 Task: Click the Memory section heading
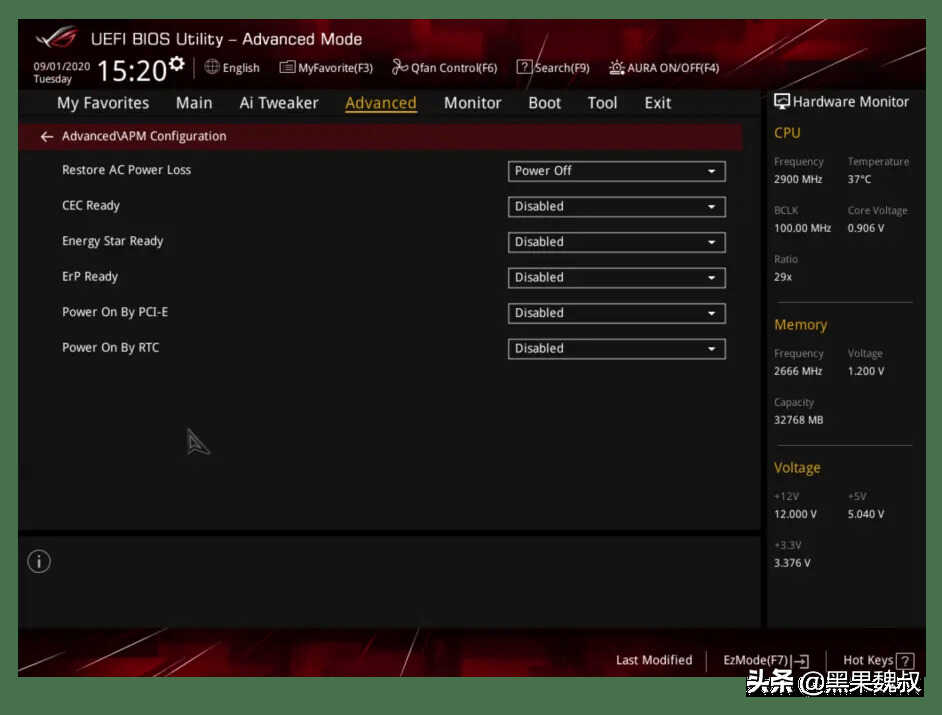[801, 324]
